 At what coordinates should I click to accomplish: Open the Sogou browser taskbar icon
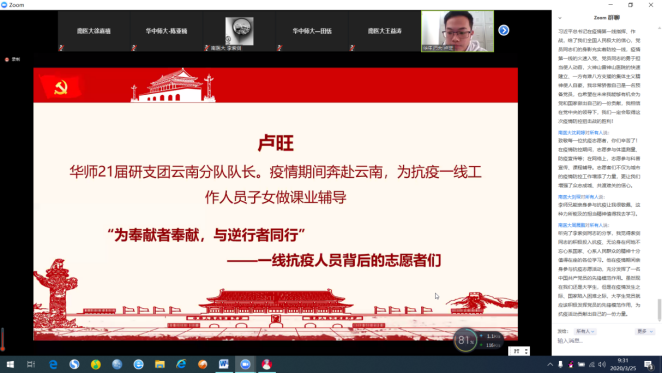pos(74,364)
